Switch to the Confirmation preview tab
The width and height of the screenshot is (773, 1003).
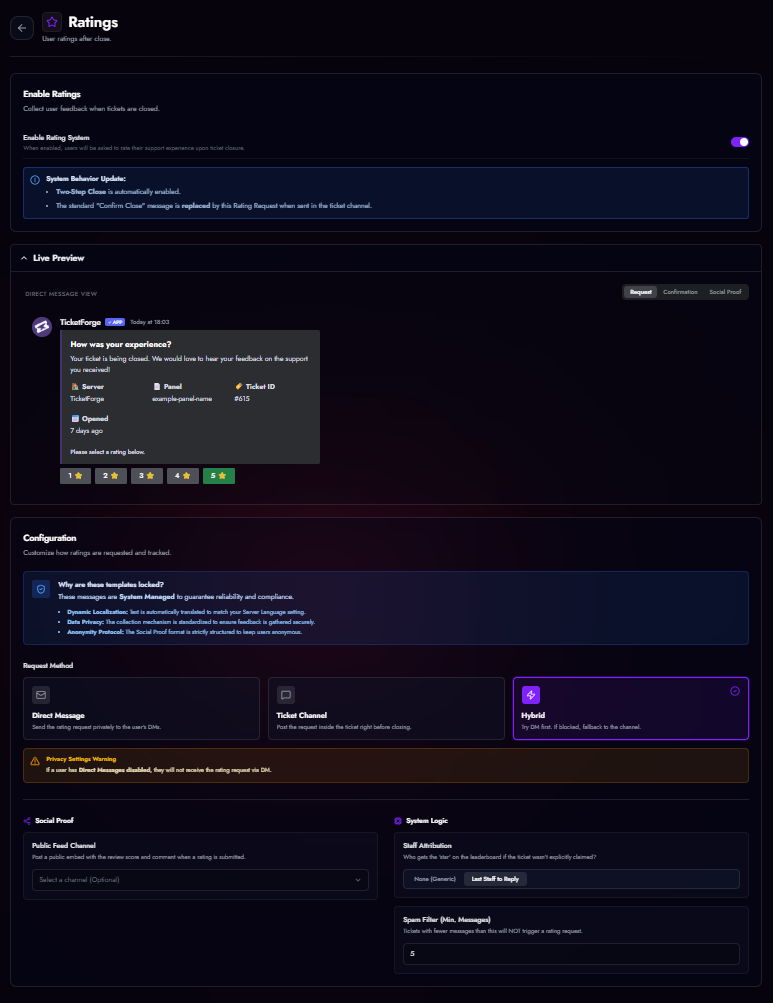[680, 292]
